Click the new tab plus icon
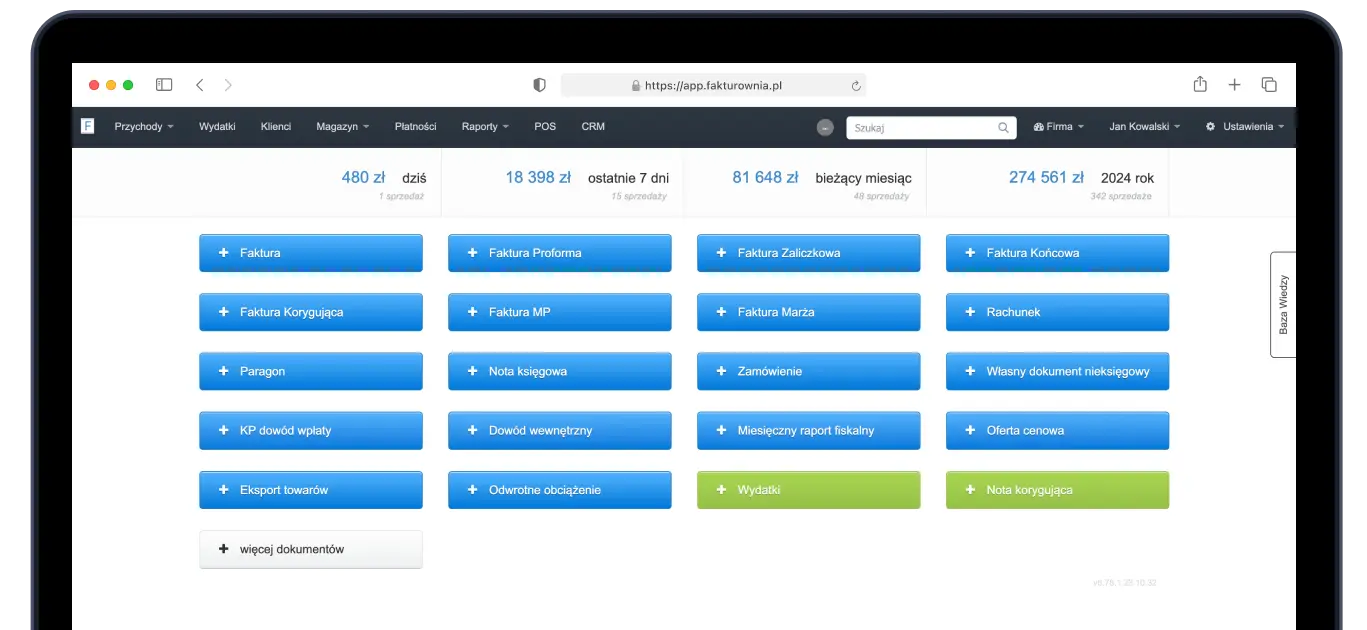The height and width of the screenshot is (630, 1367). 1234,85
